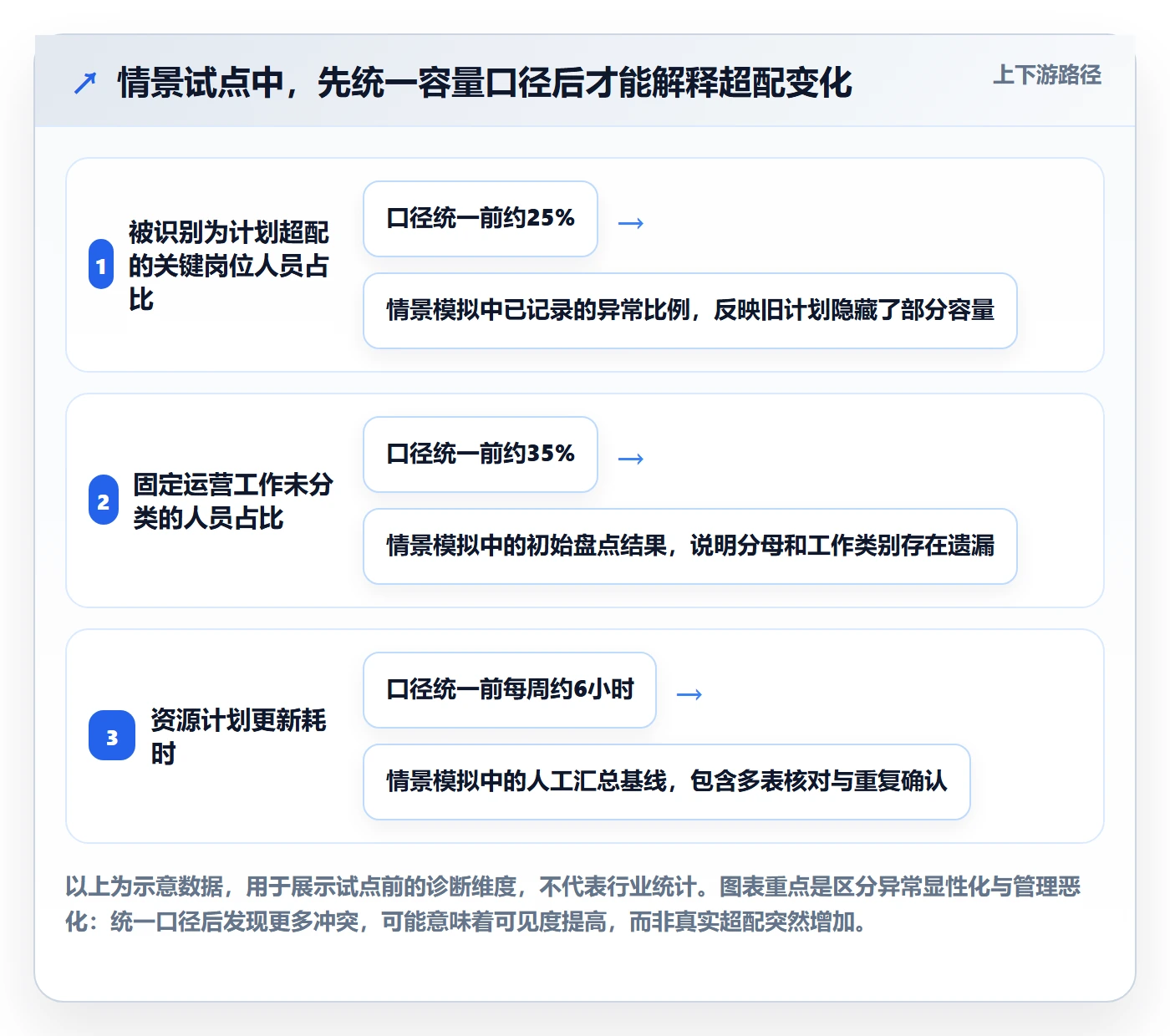This screenshot has width=1170, height=1036.
Task: Select the number 1 badge
Action: tap(101, 264)
